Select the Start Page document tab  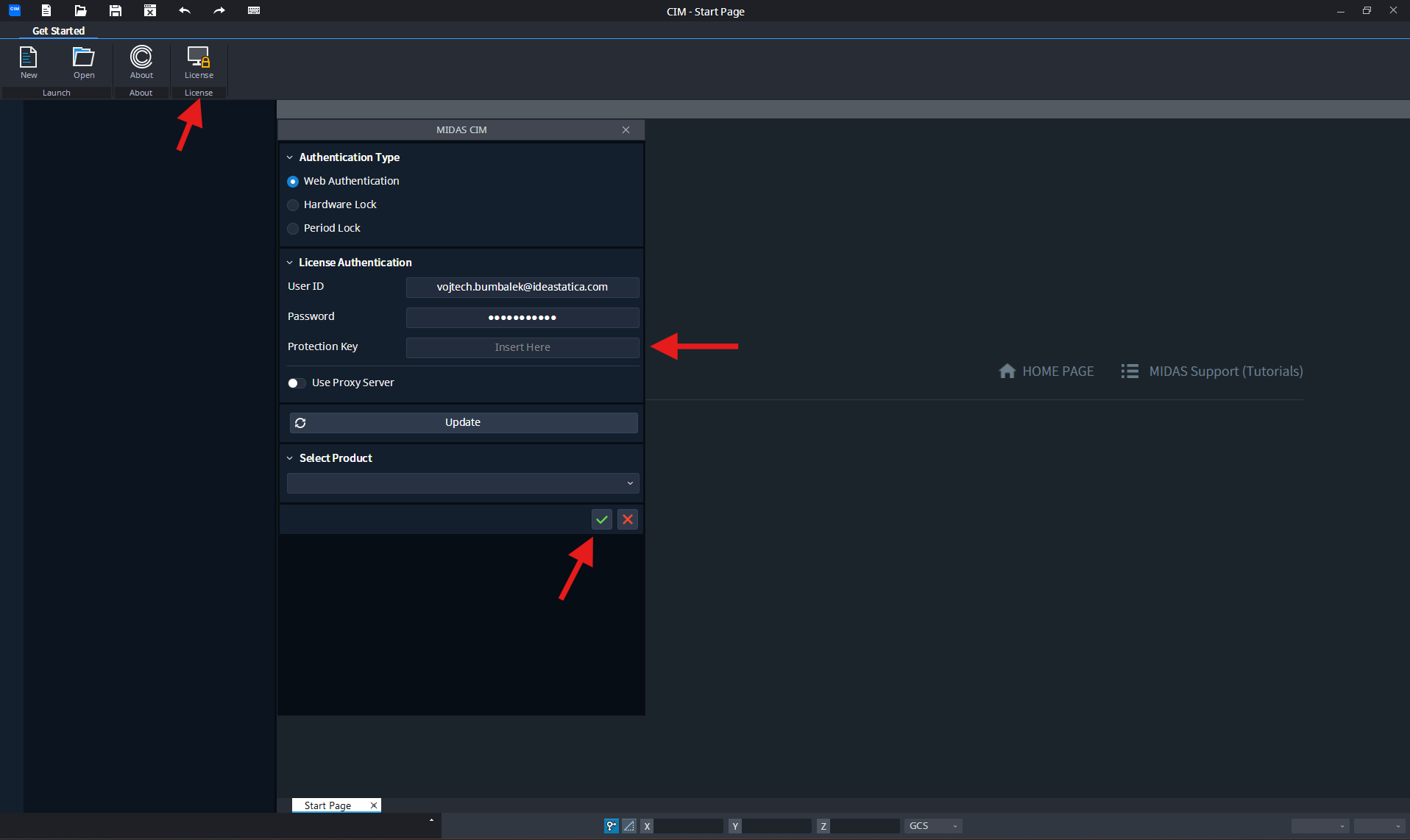click(328, 805)
